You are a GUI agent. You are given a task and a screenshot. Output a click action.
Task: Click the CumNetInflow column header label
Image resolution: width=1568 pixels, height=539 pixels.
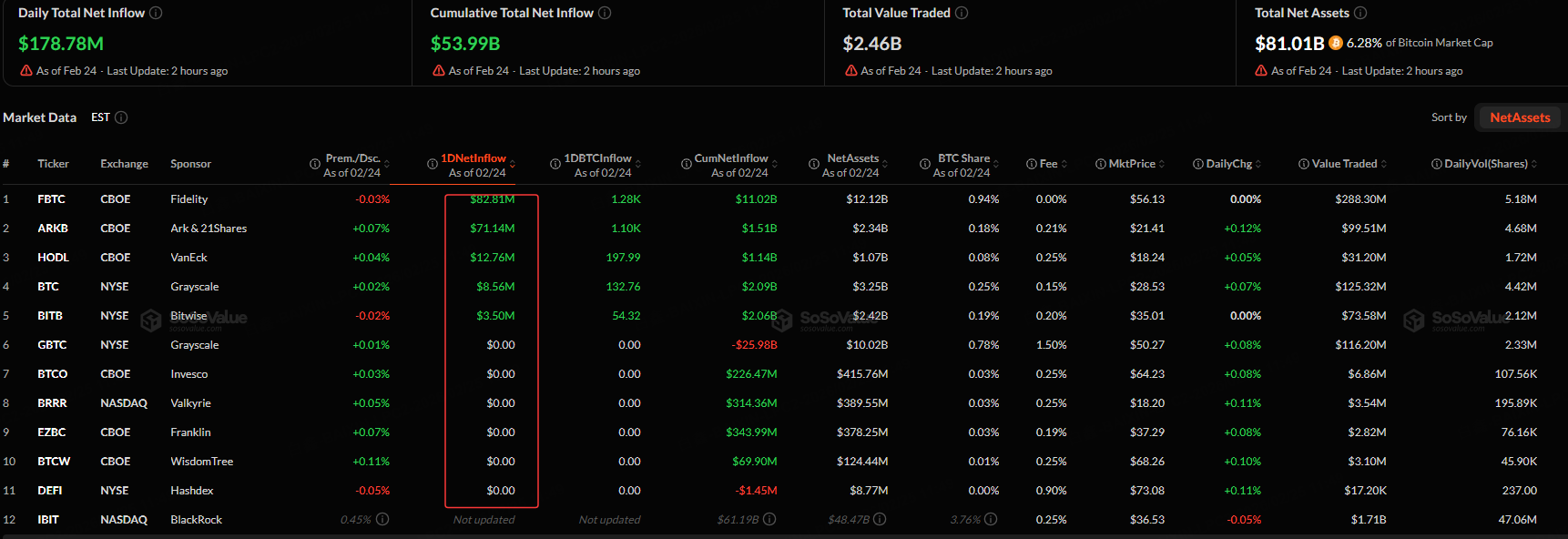coord(731,158)
